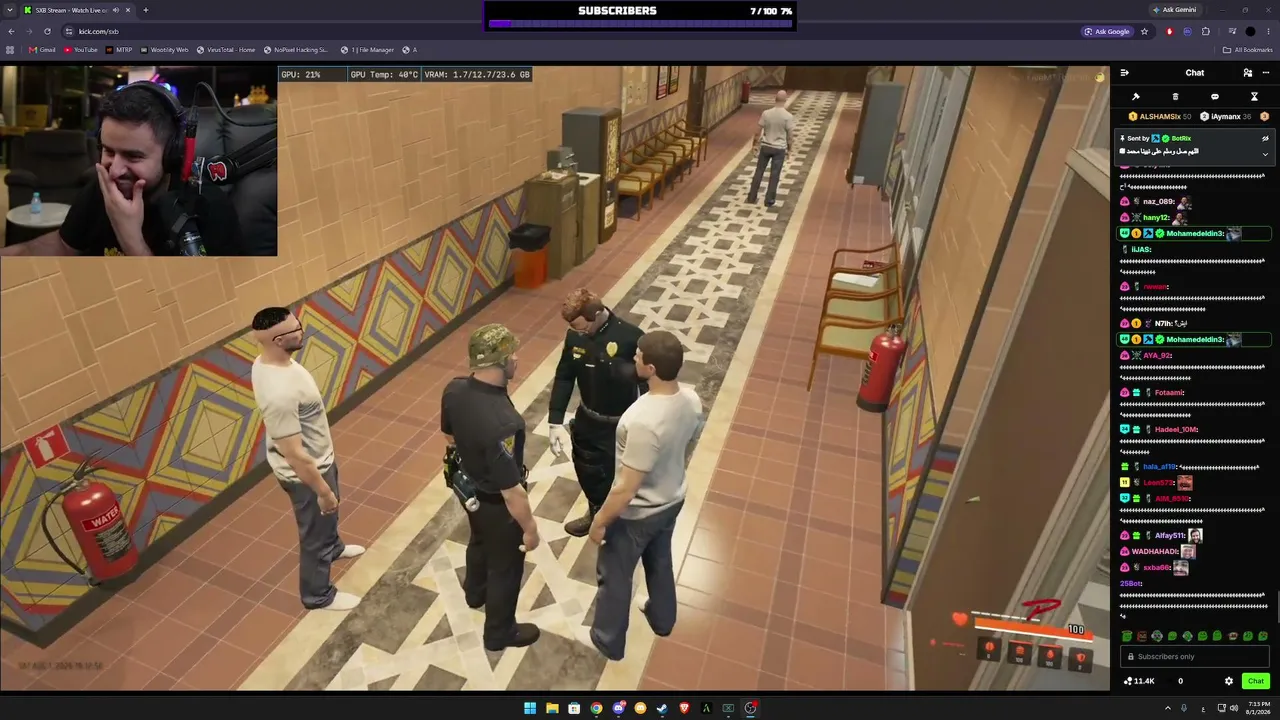
Task: Mute the SXB Stream tab audio
Action: 116,10
